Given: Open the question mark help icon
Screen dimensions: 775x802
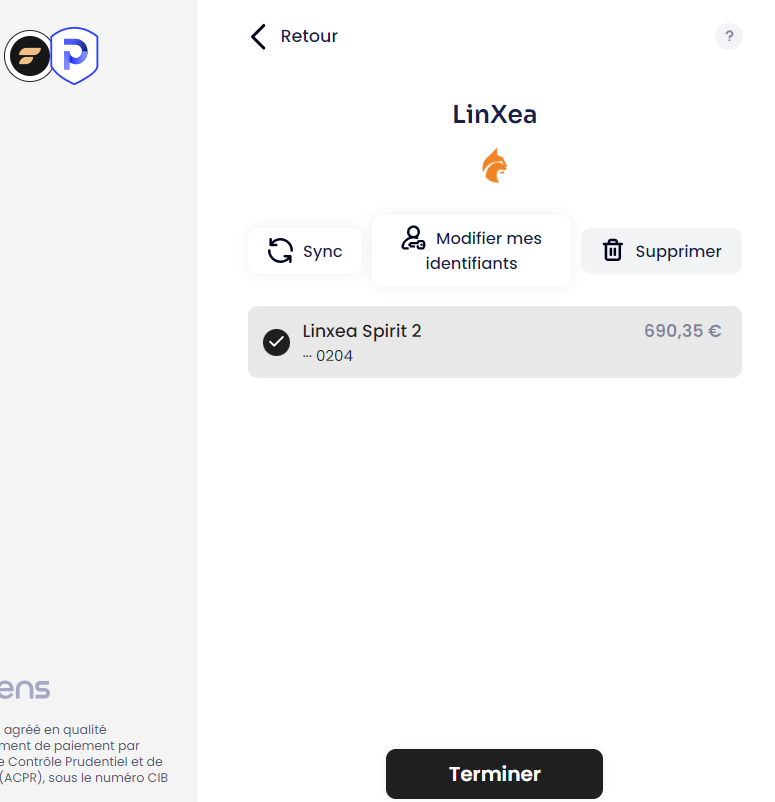Looking at the screenshot, I should [x=729, y=36].
